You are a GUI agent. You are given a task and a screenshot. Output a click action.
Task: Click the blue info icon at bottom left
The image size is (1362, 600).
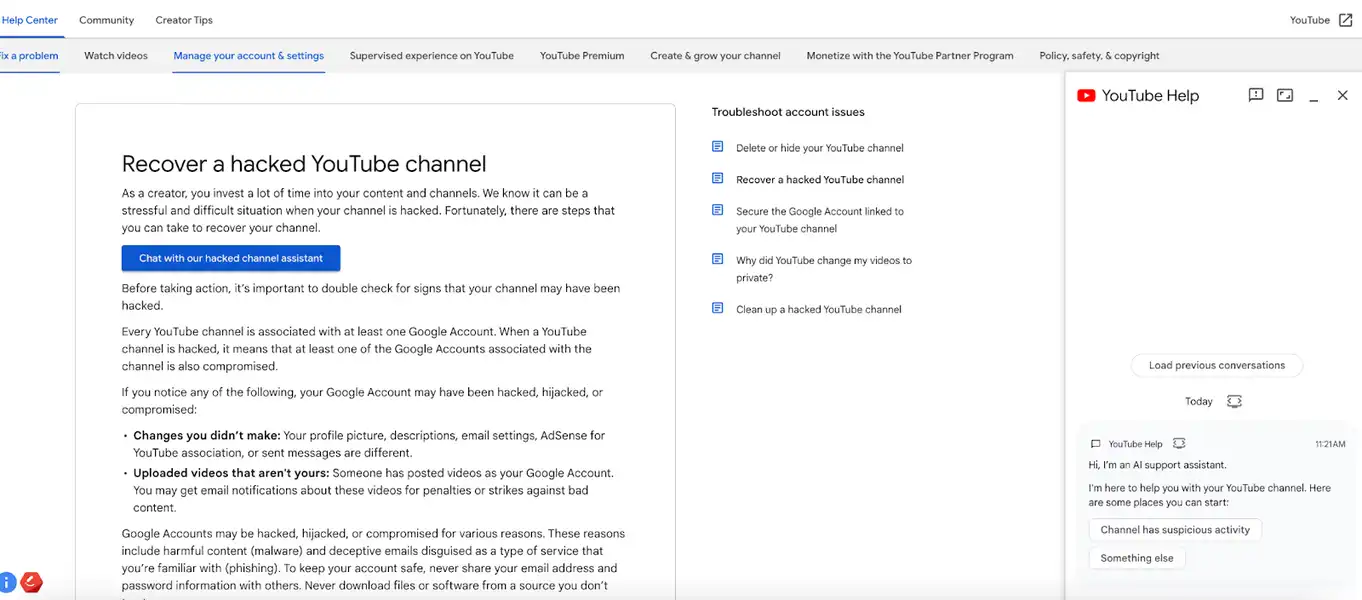click(x=7, y=581)
